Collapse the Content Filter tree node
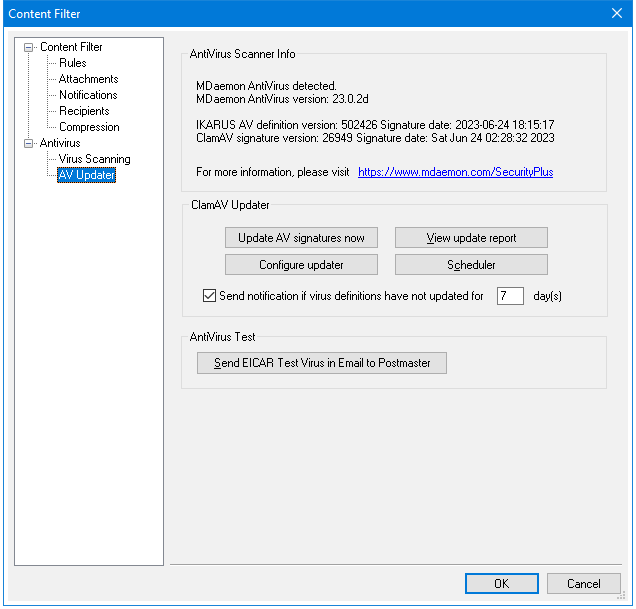The height and width of the screenshot is (609, 636). (29, 47)
